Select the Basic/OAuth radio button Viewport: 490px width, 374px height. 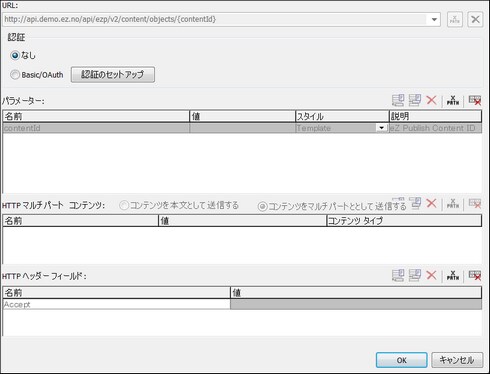pyautogui.click(x=15, y=75)
